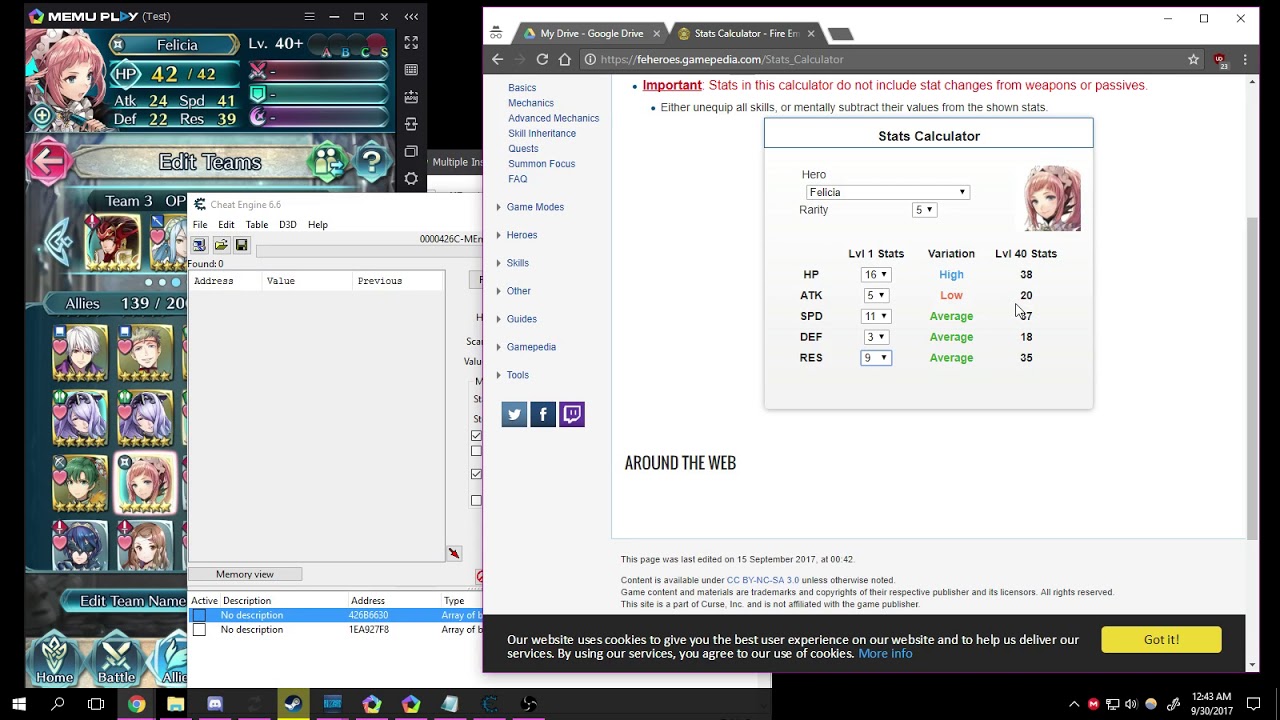Open the ATK level 1 stat dropdown
This screenshot has width=1280, height=720.
pos(876,296)
